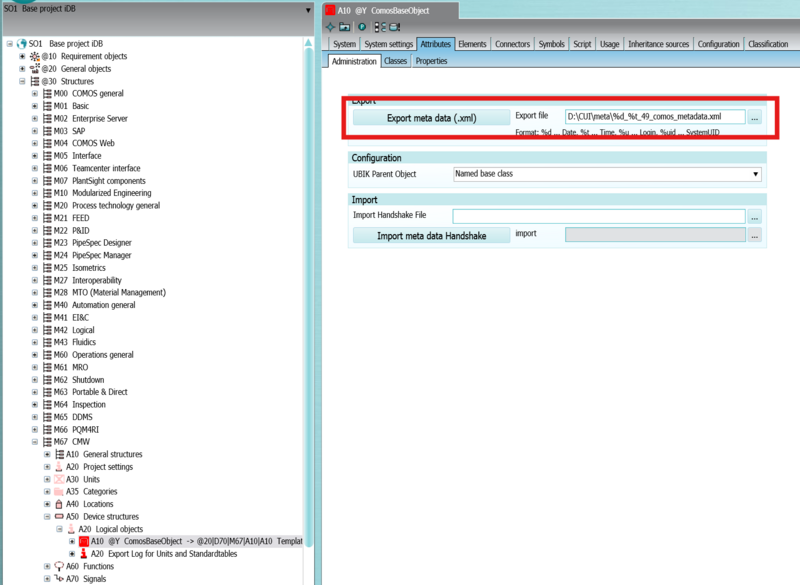The width and height of the screenshot is (800, 585).
Task: Open the folder icon on the object toolbar
Action: 343,28
